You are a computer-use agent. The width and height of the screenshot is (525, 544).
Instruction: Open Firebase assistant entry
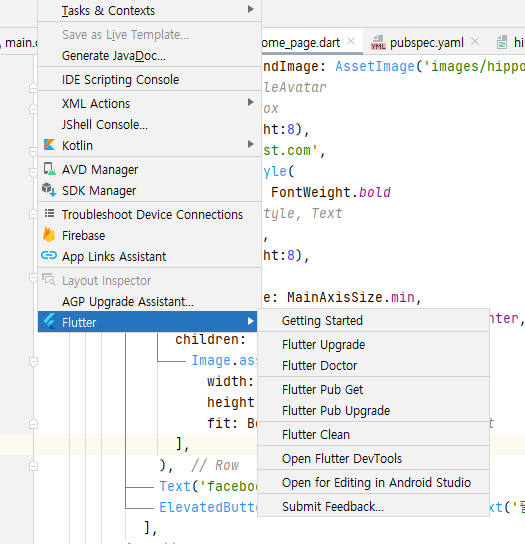(x=150, y=235)
